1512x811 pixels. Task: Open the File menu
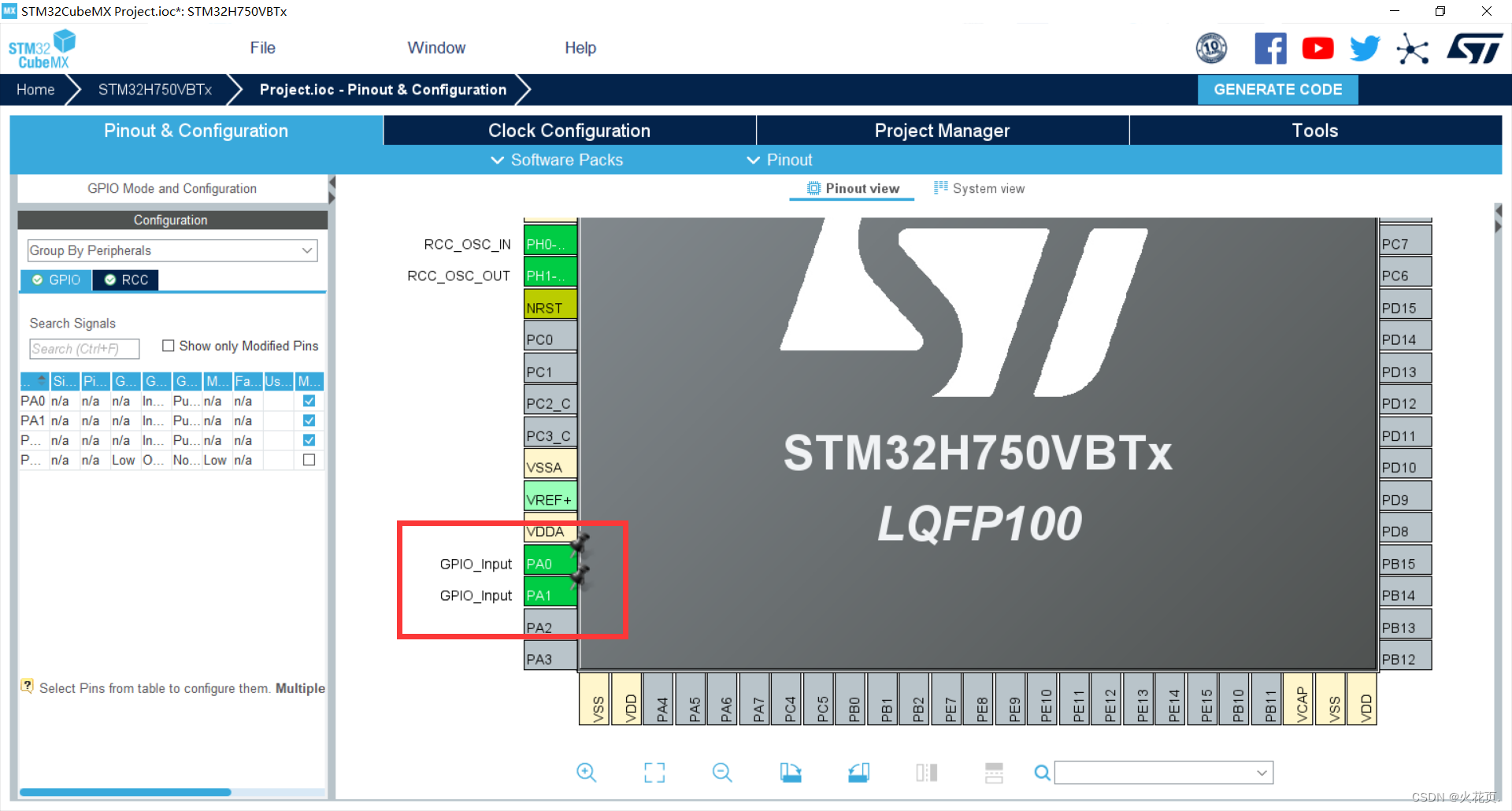[262, 48]
